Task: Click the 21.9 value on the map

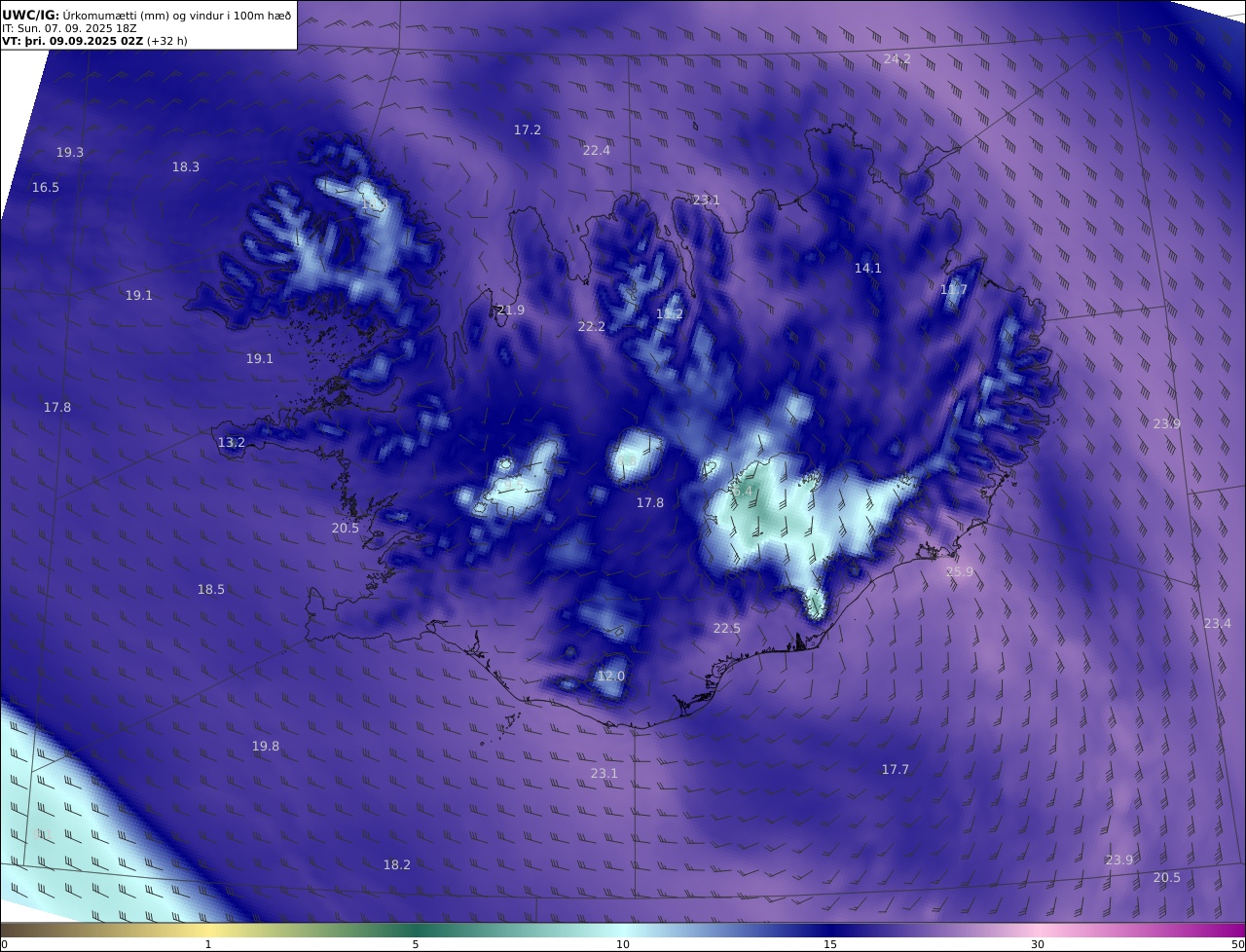Action: click(x=511, y=311)
